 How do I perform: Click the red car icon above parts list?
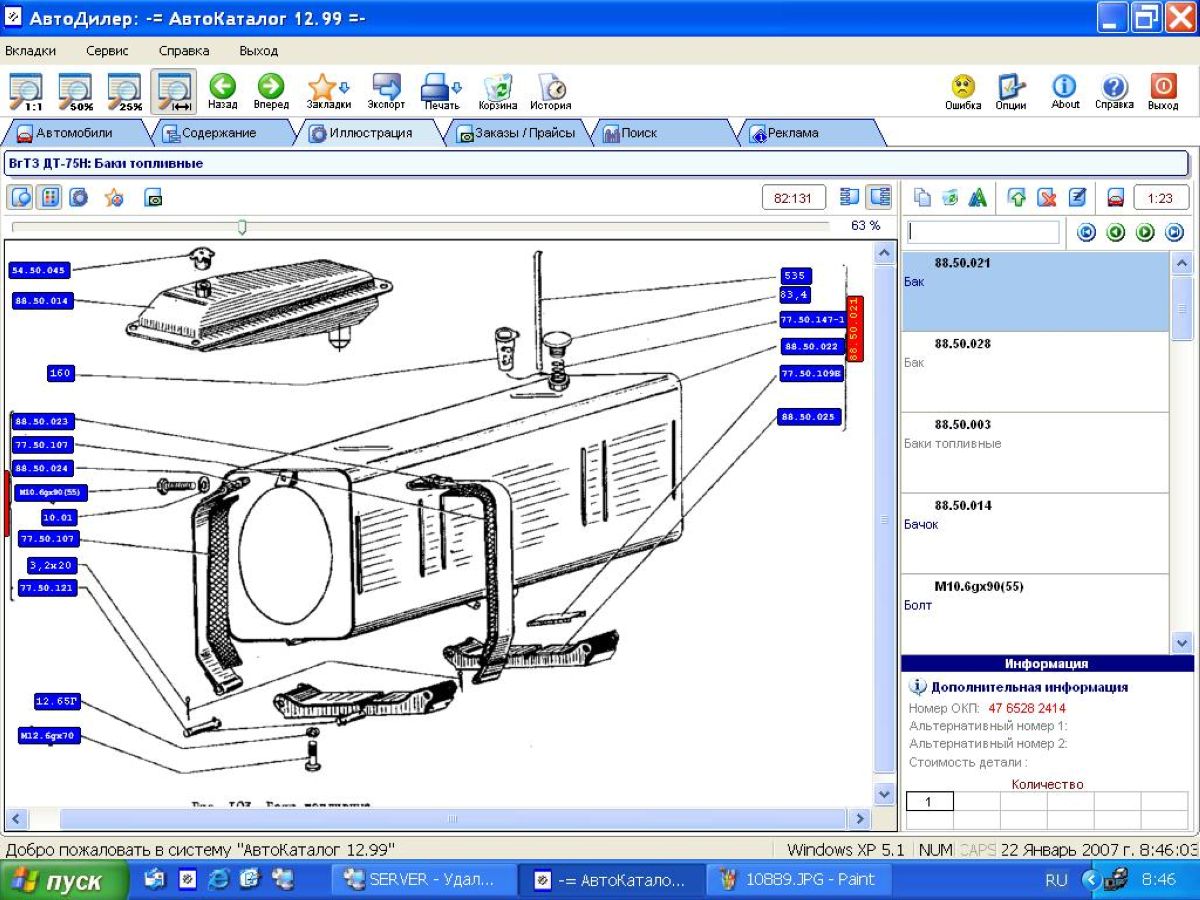(x=1116, y=198)
